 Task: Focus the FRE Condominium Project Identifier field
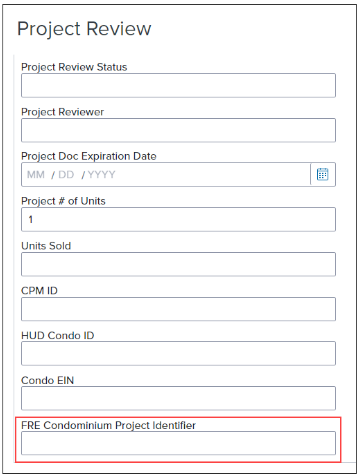178,443
